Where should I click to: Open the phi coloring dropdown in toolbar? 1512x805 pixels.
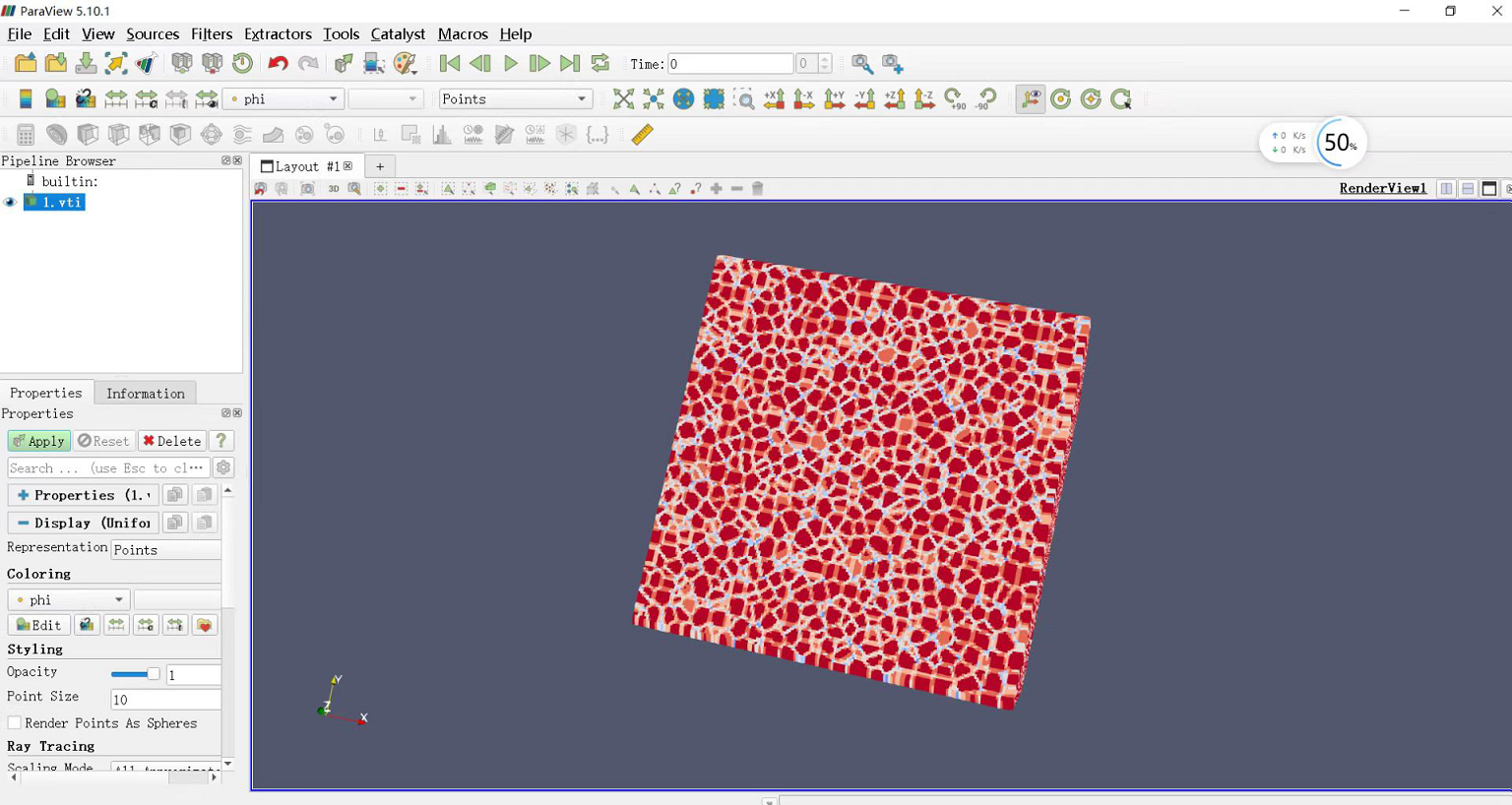(x=283, y=99)
